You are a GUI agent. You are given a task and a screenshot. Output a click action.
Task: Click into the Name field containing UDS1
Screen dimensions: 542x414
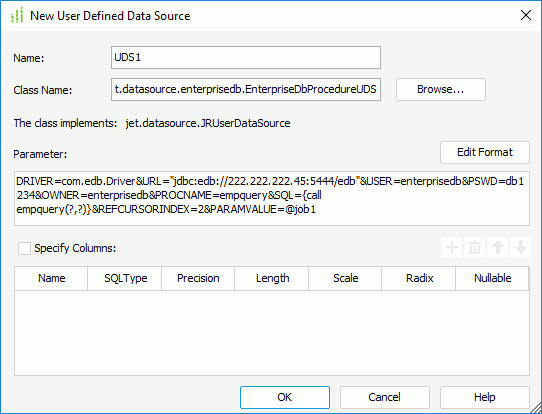coord(246,57)
